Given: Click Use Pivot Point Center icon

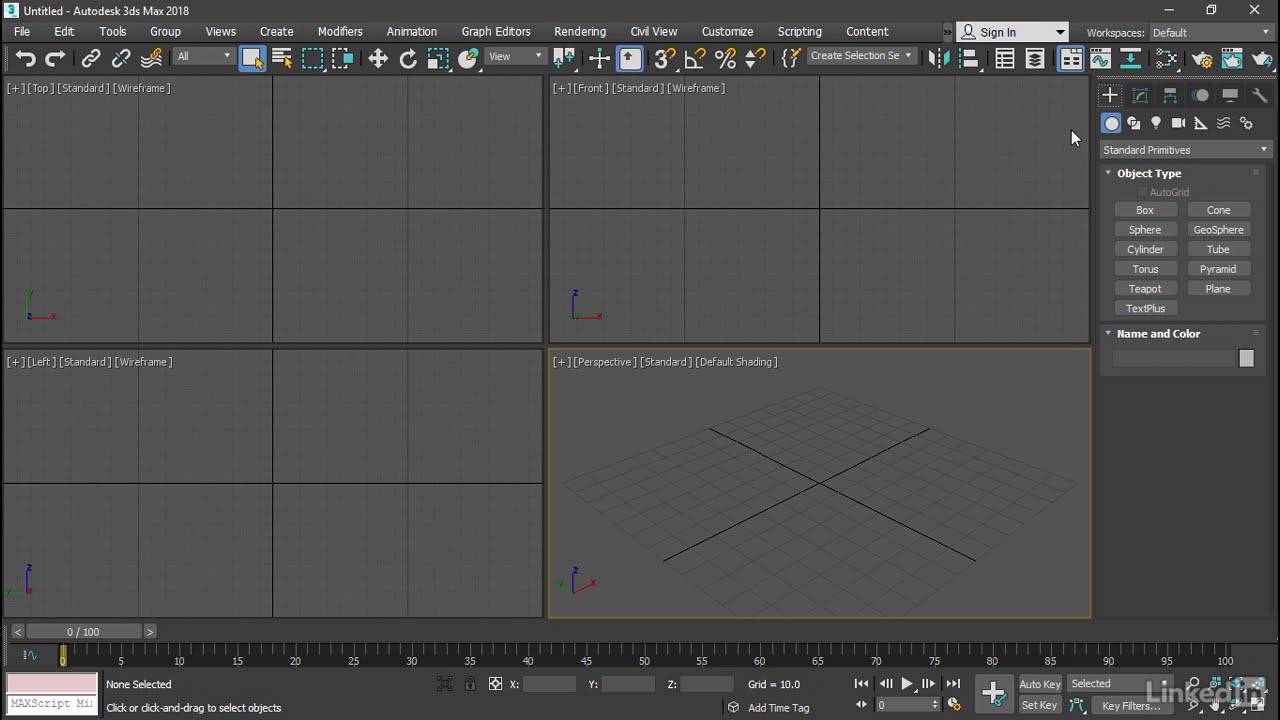Looking at the screenshot, I should (564, 59).
